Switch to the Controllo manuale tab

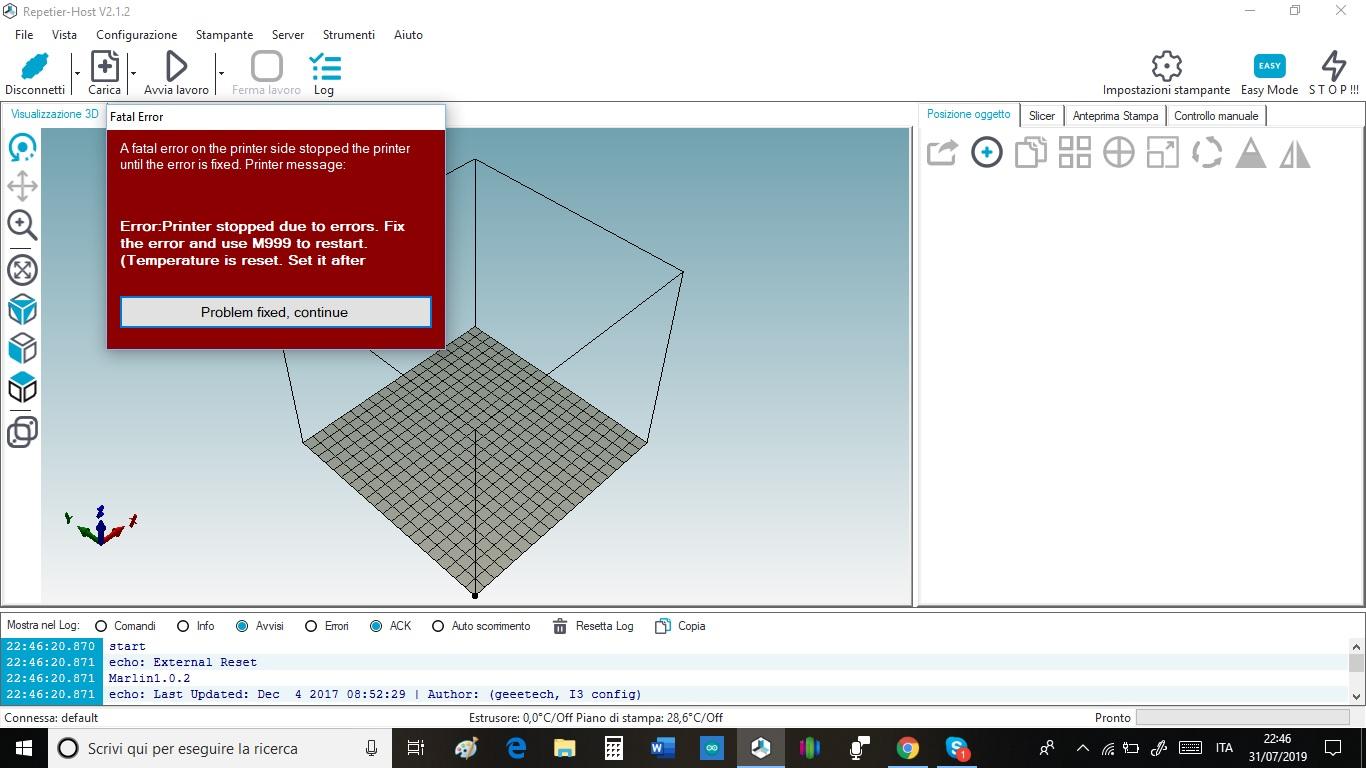click(x=1215, y=116)
